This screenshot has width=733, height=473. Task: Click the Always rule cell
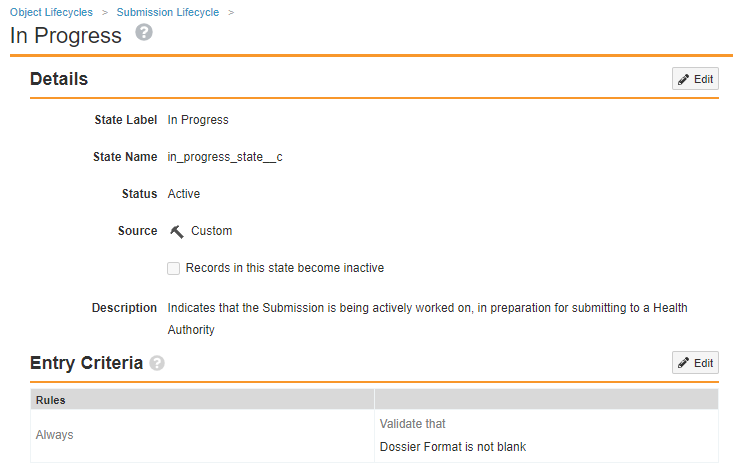point(54,435)
